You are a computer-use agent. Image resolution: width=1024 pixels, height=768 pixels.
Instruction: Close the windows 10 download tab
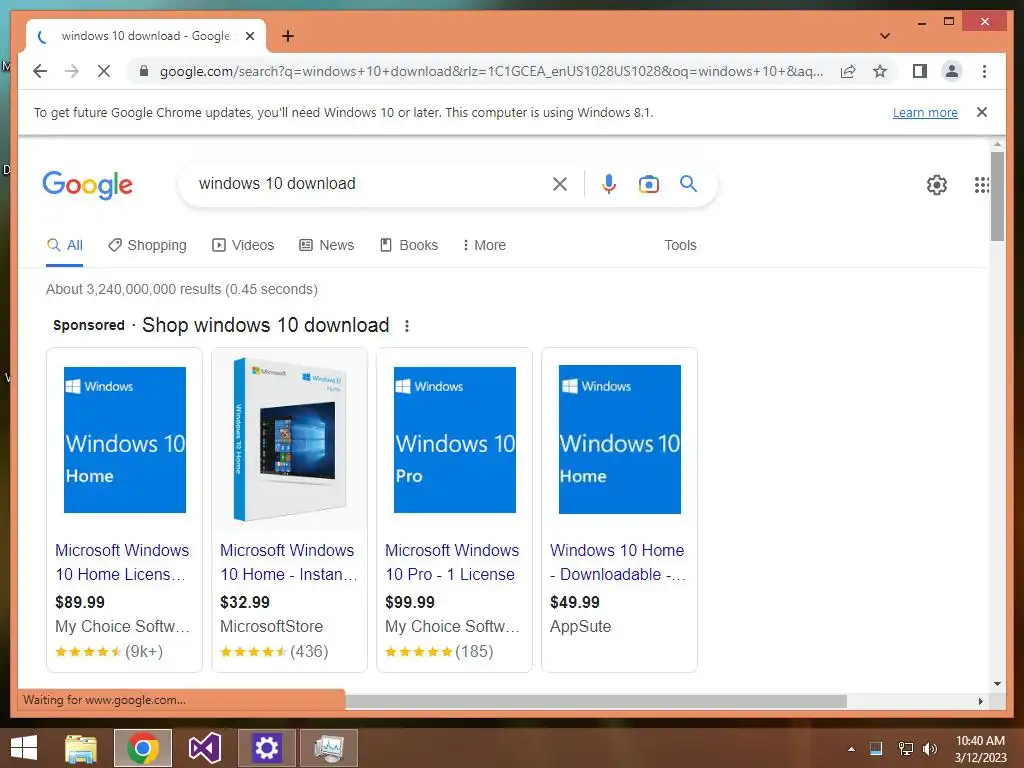click(249, 36)
